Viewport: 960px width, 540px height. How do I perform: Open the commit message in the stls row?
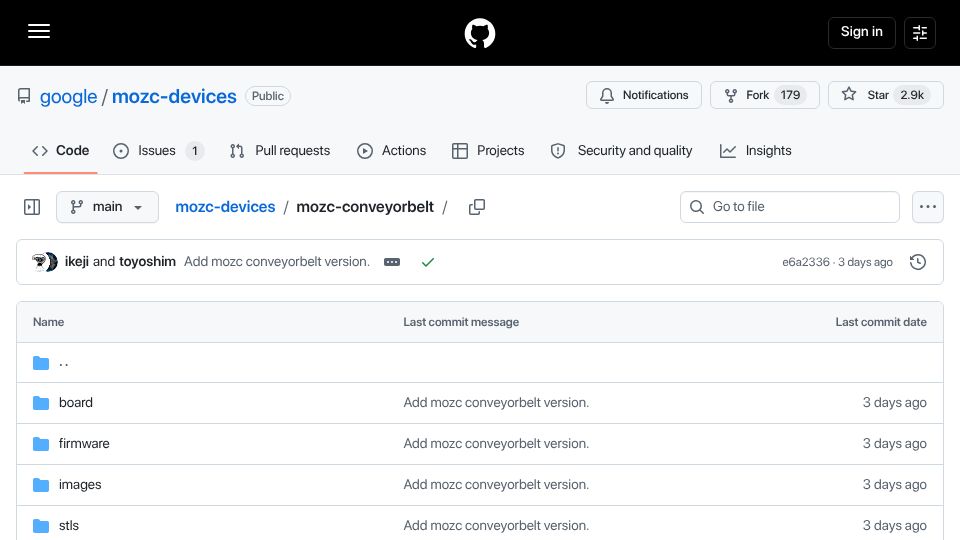coord(496,525)
